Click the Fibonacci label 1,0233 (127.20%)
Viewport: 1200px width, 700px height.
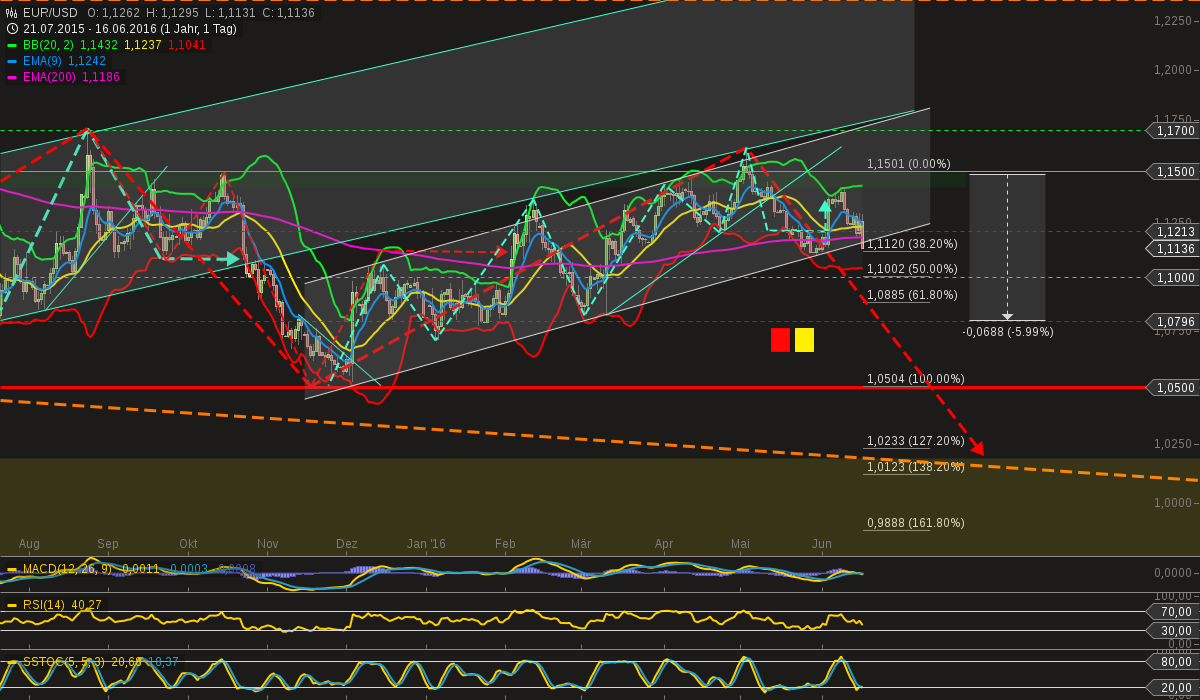click(915, 441)
